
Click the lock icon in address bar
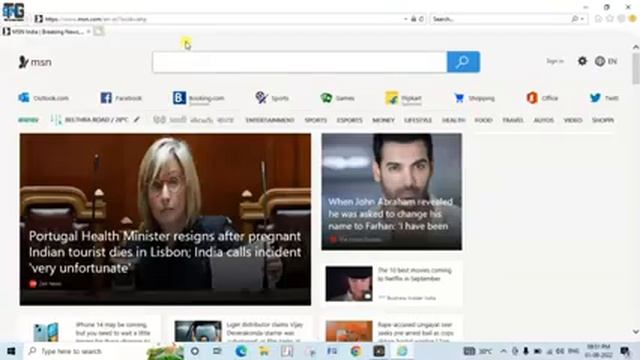(413, 19)
